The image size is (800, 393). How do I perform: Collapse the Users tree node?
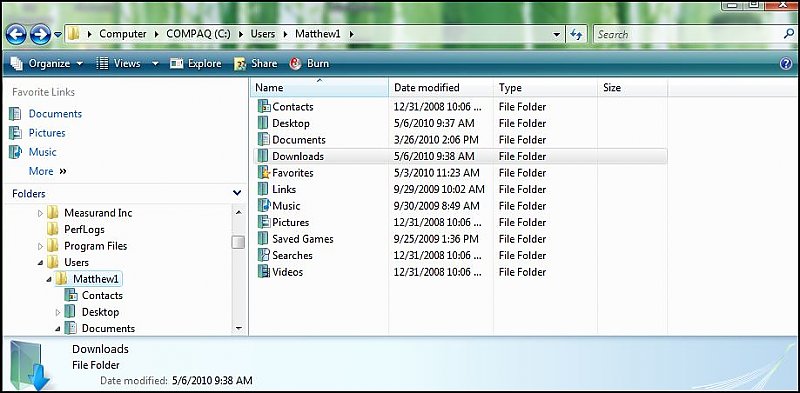point(40,263)
